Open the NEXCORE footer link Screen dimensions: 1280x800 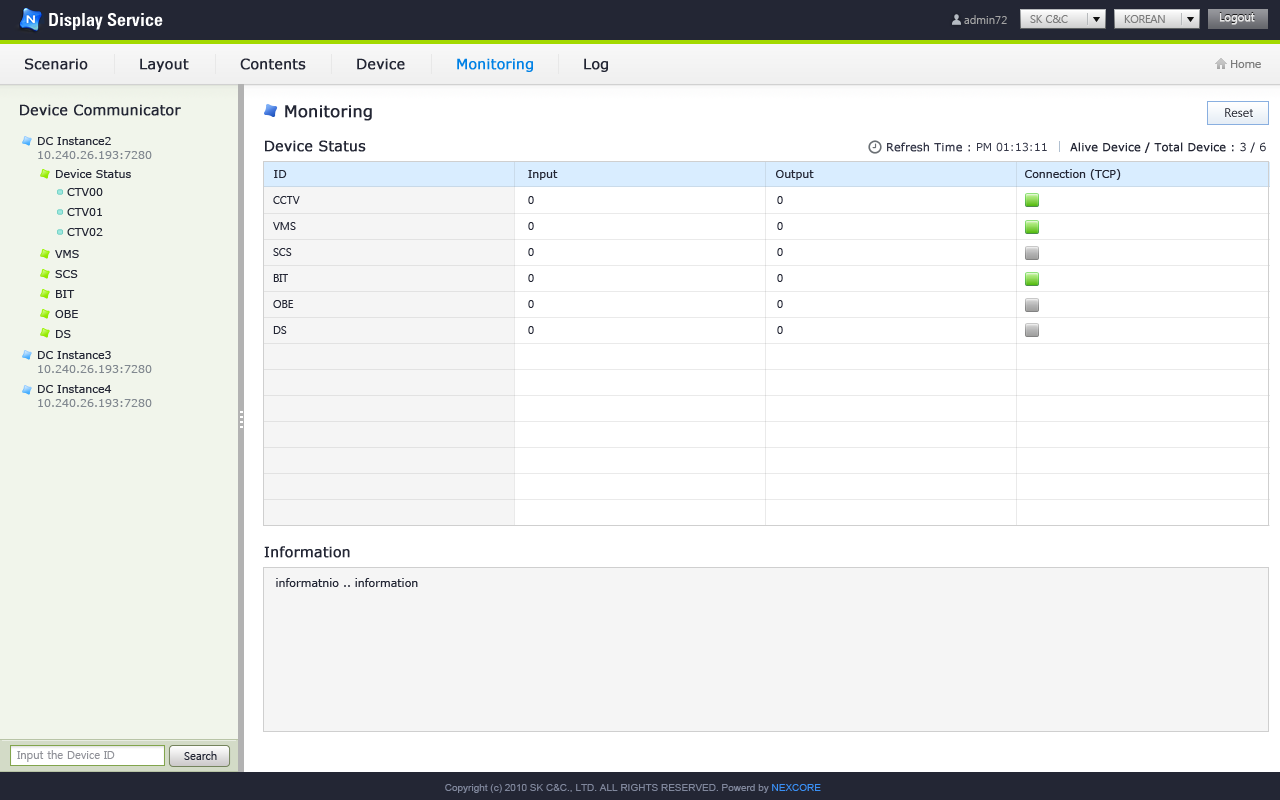tap(796, 788)
